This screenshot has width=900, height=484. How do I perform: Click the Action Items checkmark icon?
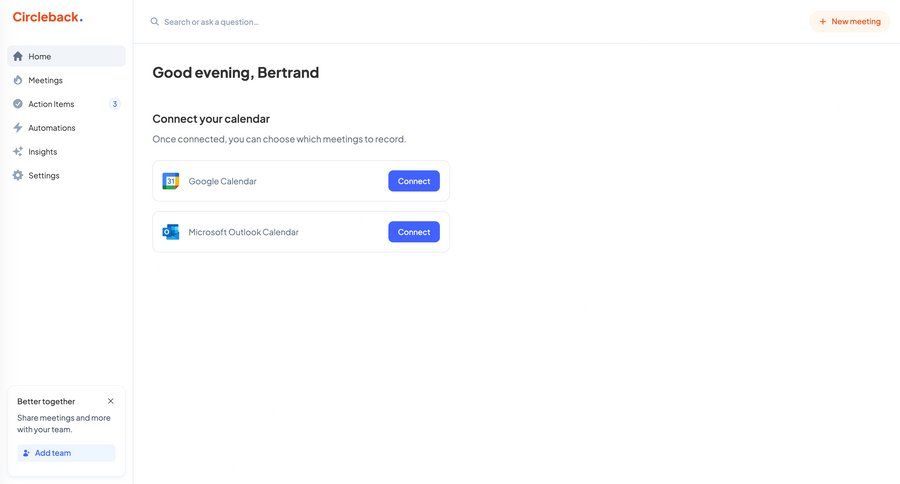tap(18, 104)
